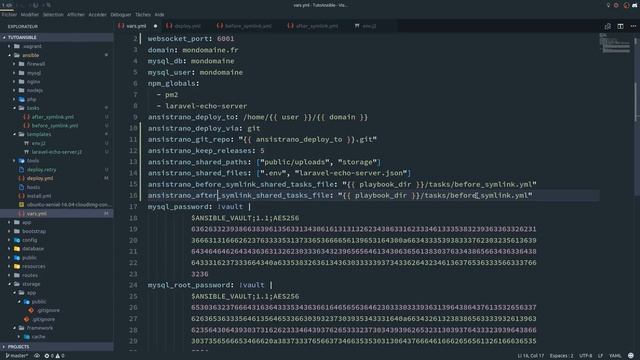Expand the framework folder
640x360 pixels.
57,328
